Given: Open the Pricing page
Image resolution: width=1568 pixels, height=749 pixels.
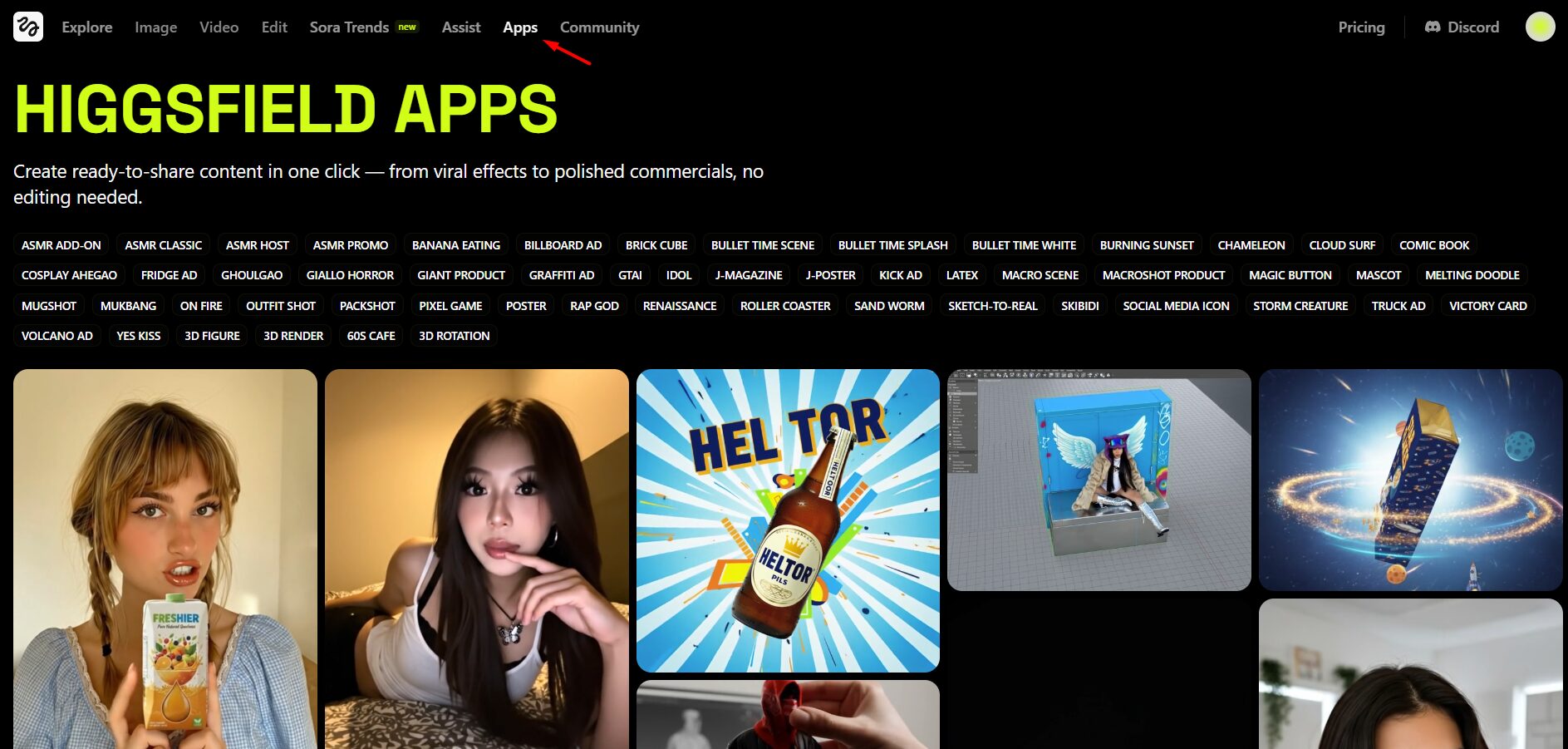Looking at the screenshot, I should point(1361,27).
